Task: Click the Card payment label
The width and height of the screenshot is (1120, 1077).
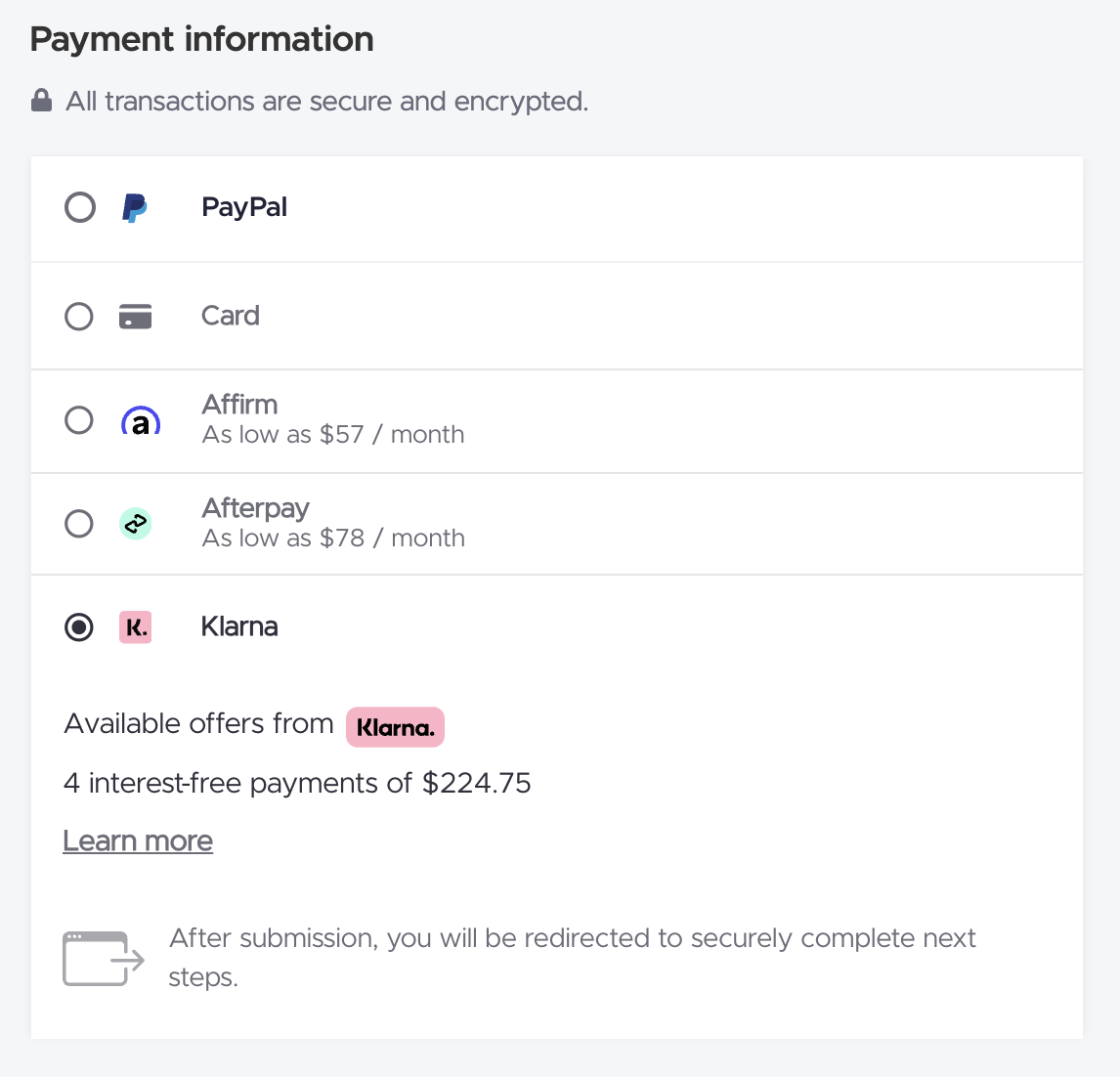Action: (231, 316)
